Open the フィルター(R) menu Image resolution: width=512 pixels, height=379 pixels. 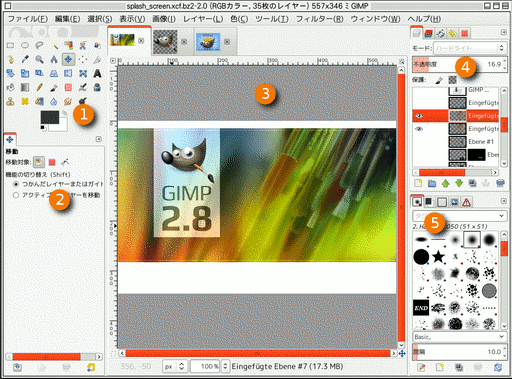pos(319,19)
